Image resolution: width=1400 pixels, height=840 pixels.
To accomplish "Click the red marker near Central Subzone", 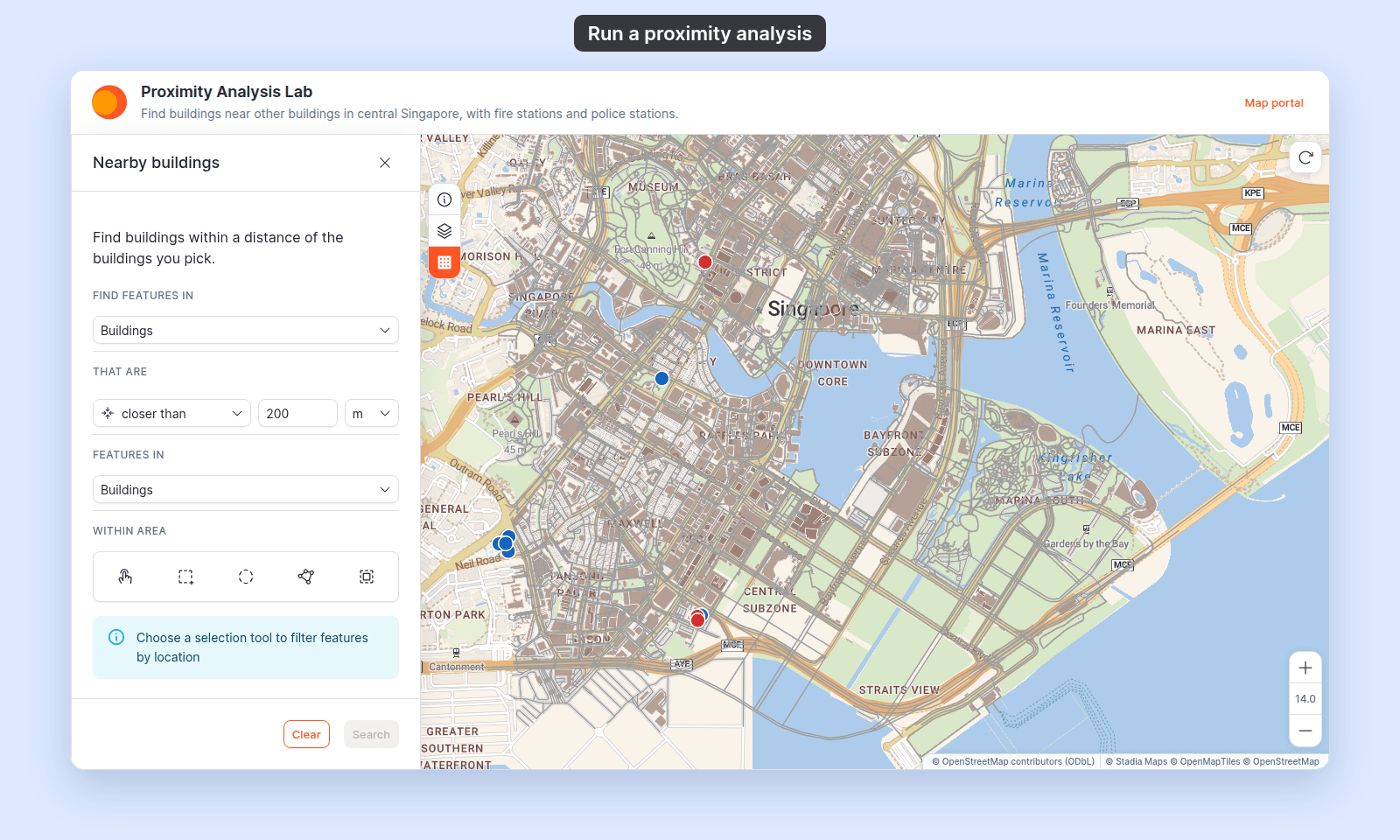I will click(x=697, y=620).
